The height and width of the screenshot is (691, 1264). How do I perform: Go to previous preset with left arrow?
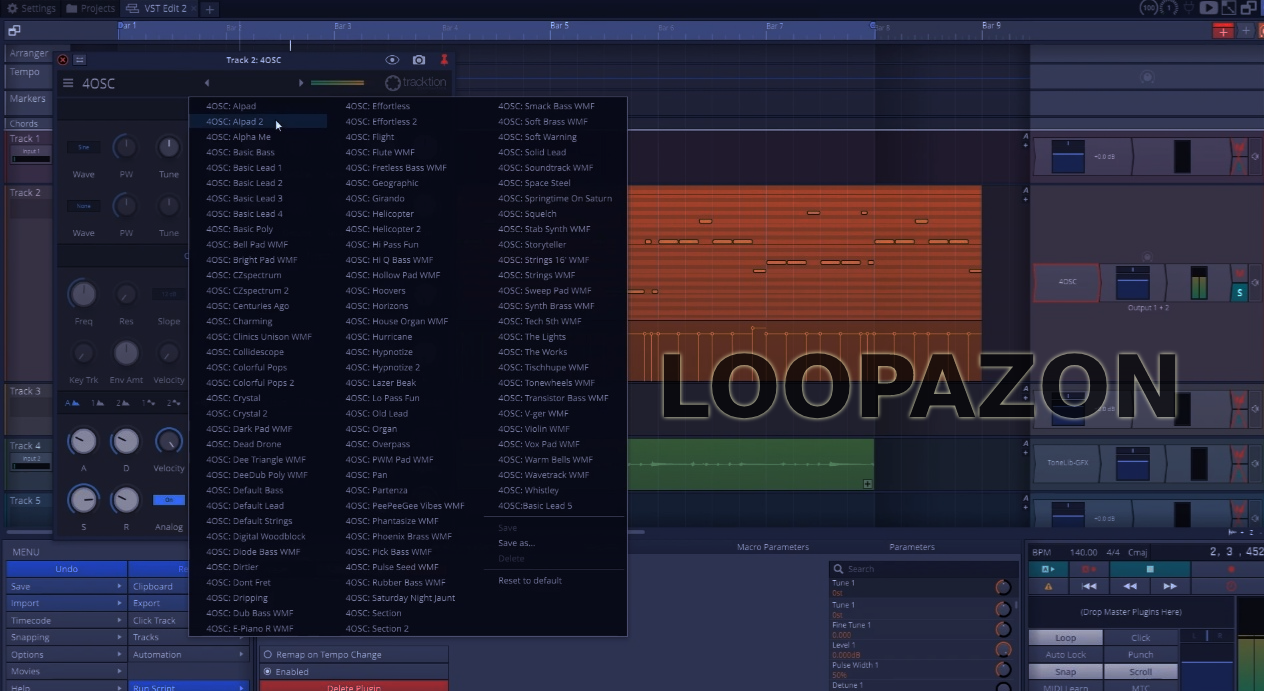207,83
